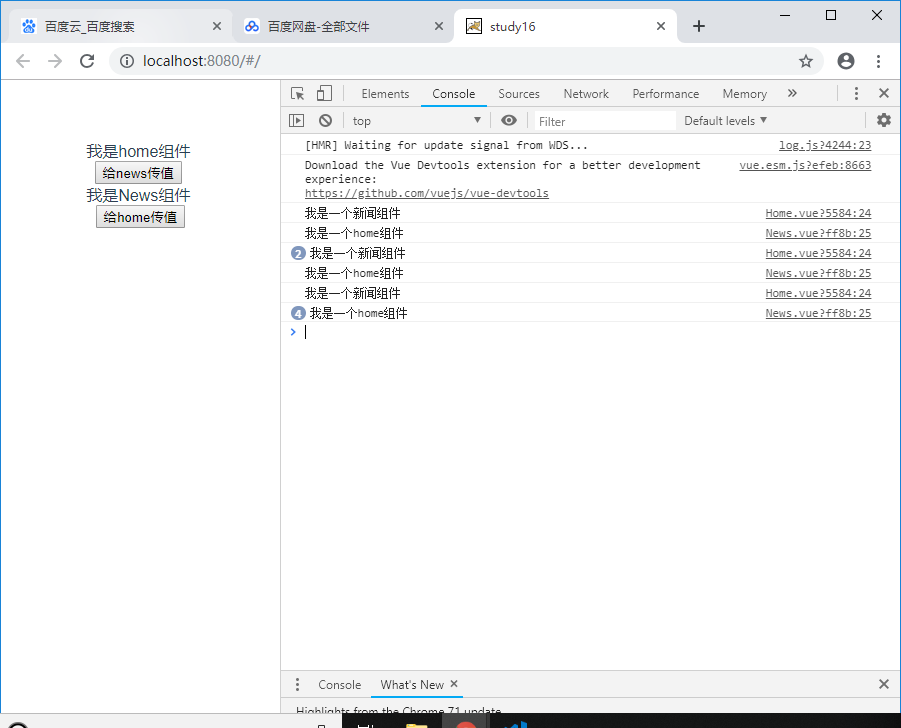901x728 pixels.
Task: Open the log.js?4244:23 source link
Action: (825, 145)
